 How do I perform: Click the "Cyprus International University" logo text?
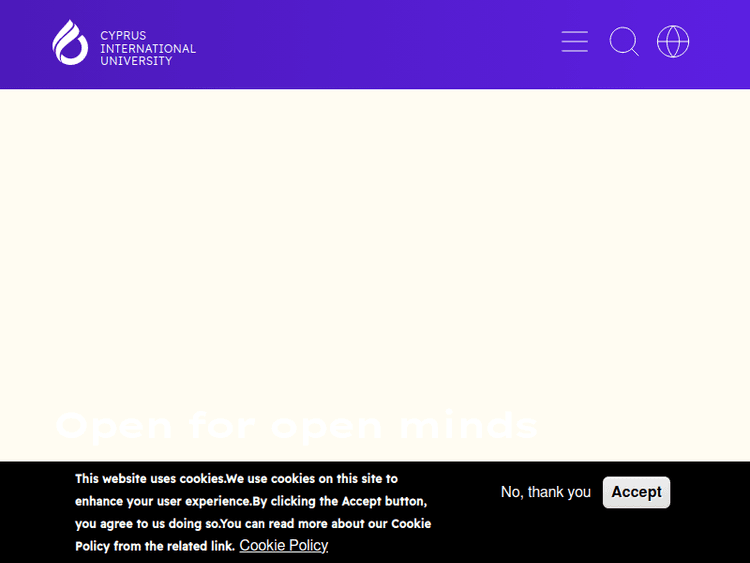(147, 48)
